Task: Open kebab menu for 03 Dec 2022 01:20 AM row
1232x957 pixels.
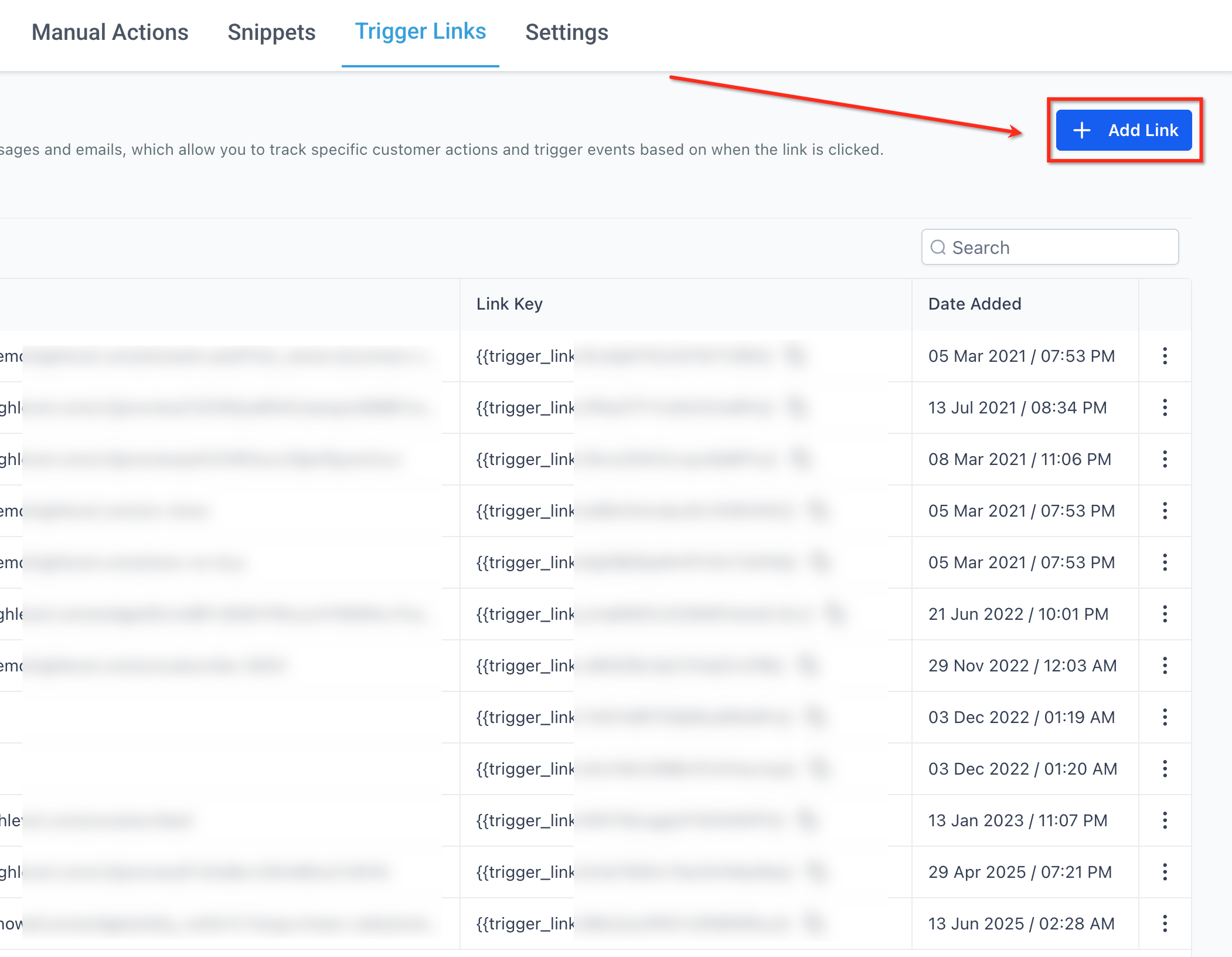Action: coord(1165,769)
